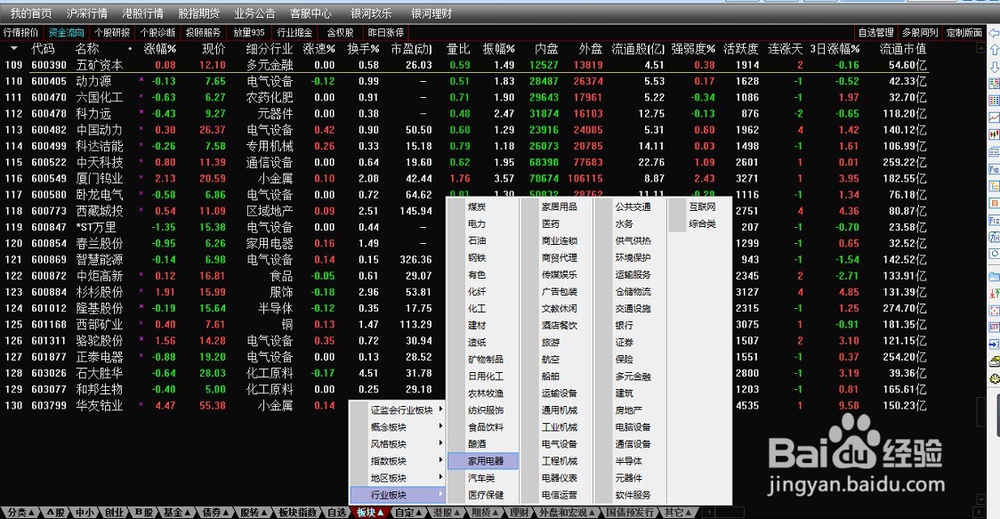This screenshot has height=519, width=1000.
Task: Open the A股▲ bottom tab dropdown
Action: [x=54, y=513]
